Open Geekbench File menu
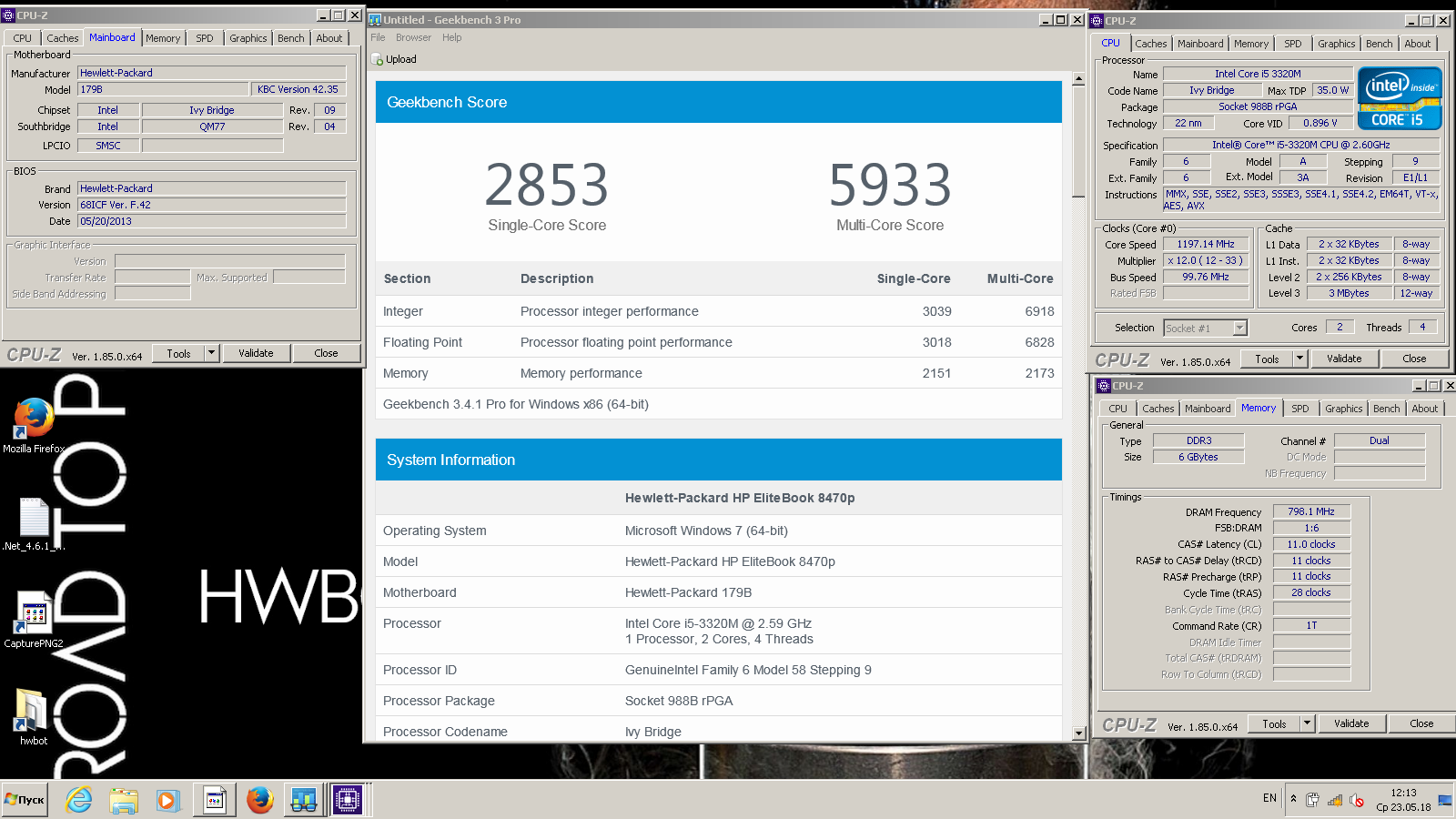 378,37
